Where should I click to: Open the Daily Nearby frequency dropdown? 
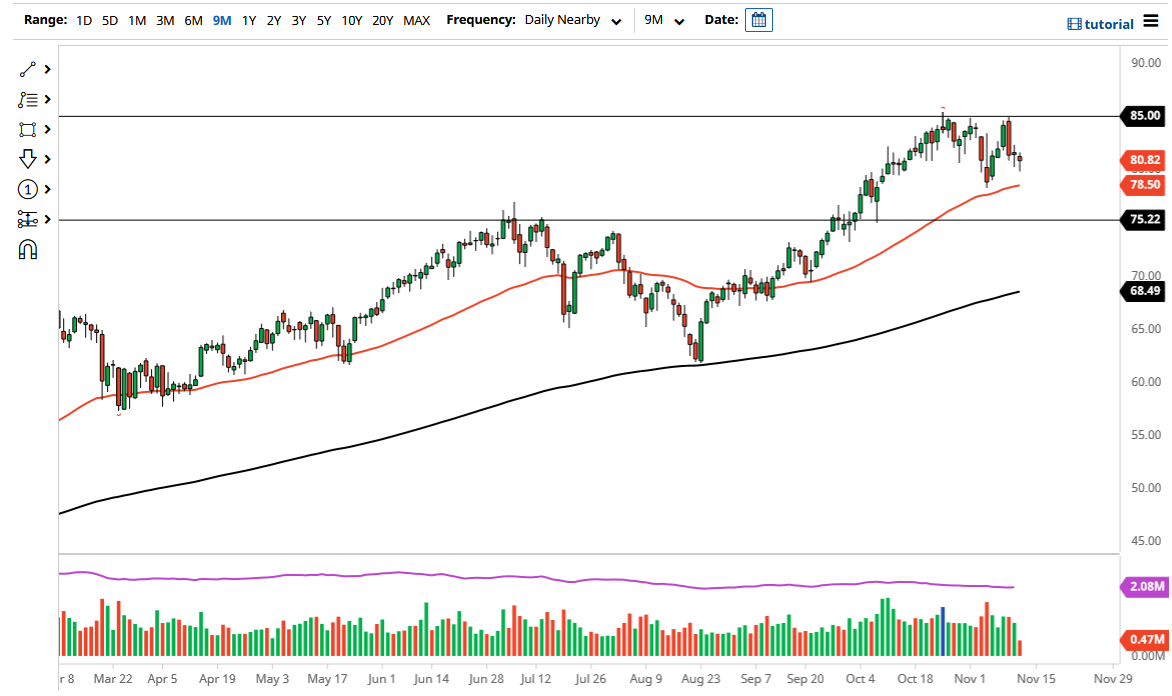(x=572, y=19)
